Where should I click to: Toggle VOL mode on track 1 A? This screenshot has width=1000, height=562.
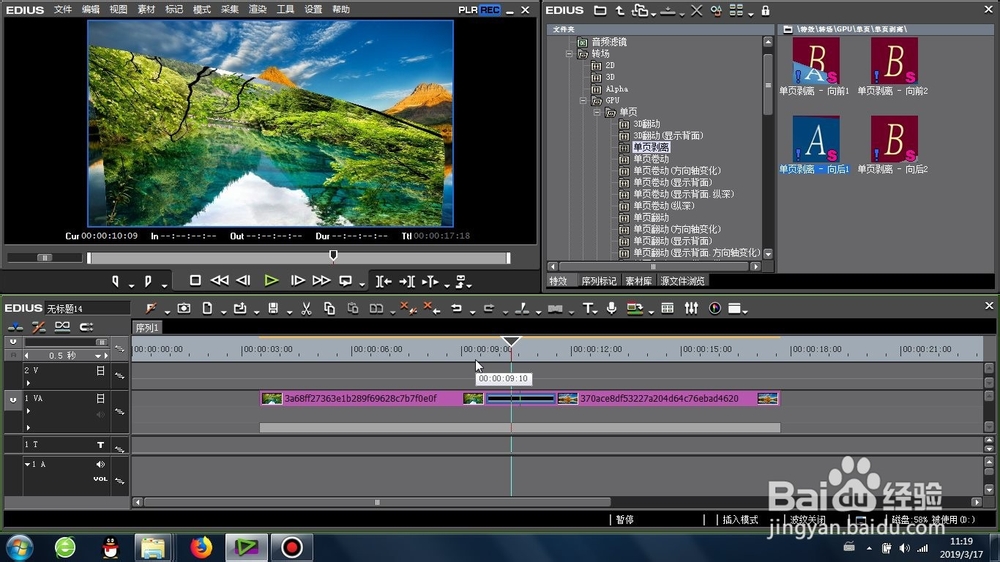100,479
